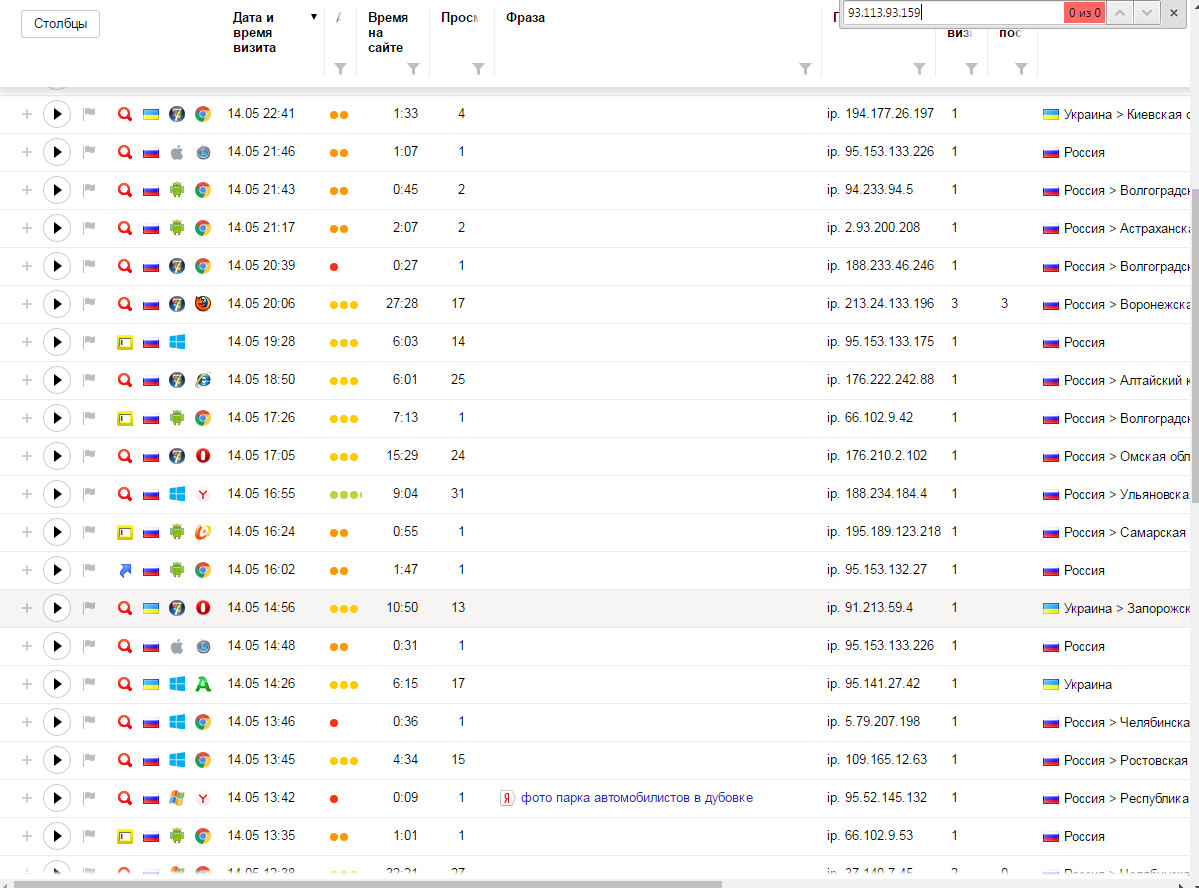Sort by Дата и время визита arrow
The image size is (1199, 888).
click(x=314, y=17)
